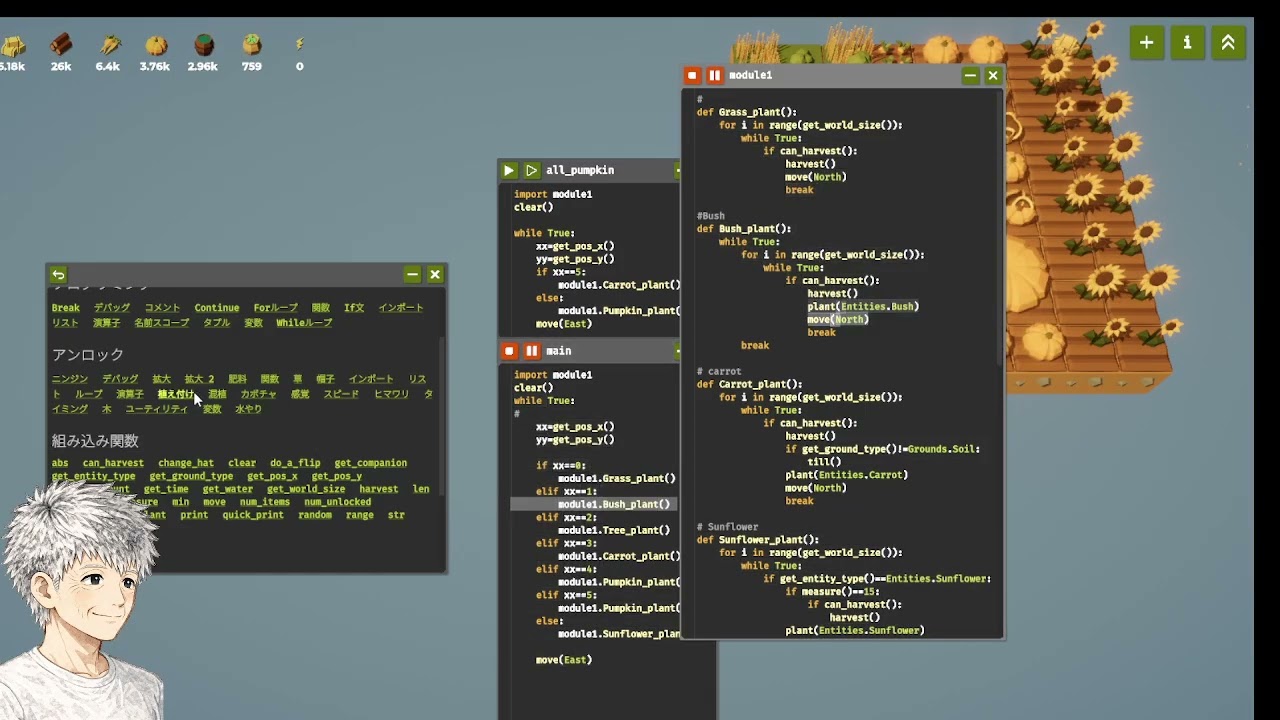Run the all_pumpkin script with the play button
Screen dimensions: 1280x720
509,170
